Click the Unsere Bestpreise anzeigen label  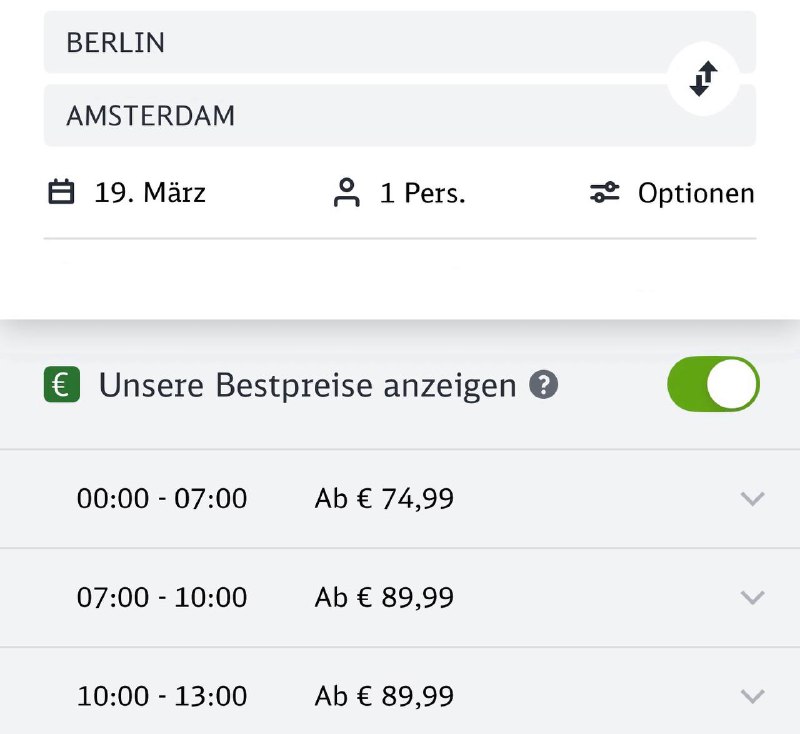pos(307,385)
